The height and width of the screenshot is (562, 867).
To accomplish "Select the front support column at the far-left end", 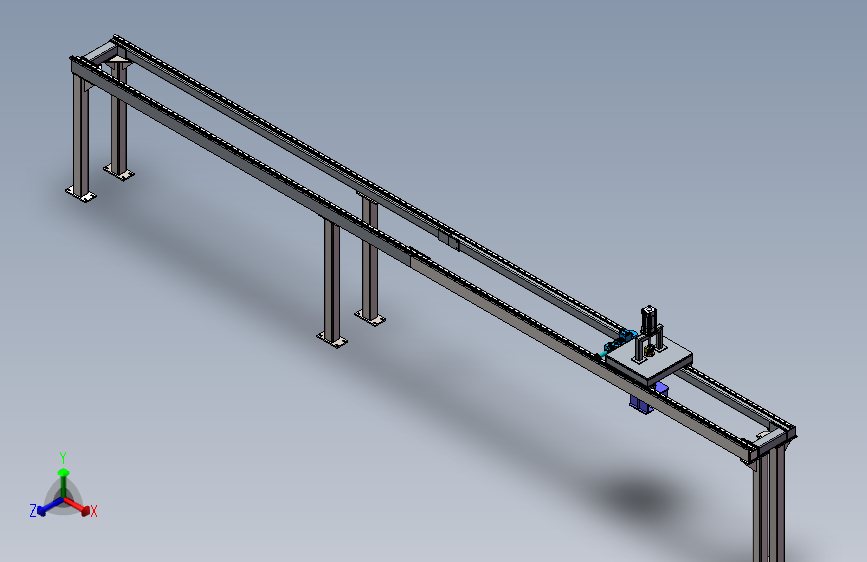I will [x=81, y=135].
